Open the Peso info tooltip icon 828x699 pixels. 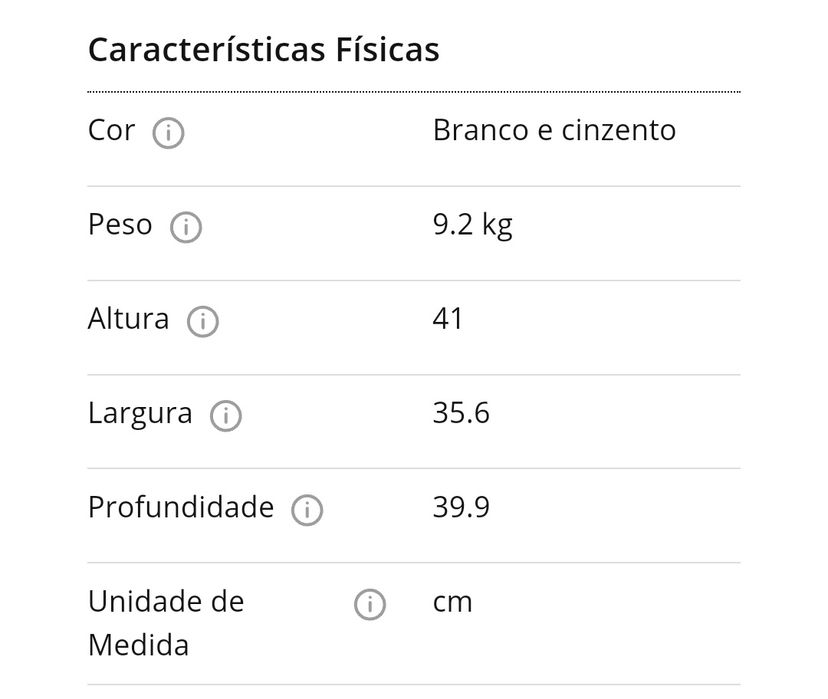(186, 228)
